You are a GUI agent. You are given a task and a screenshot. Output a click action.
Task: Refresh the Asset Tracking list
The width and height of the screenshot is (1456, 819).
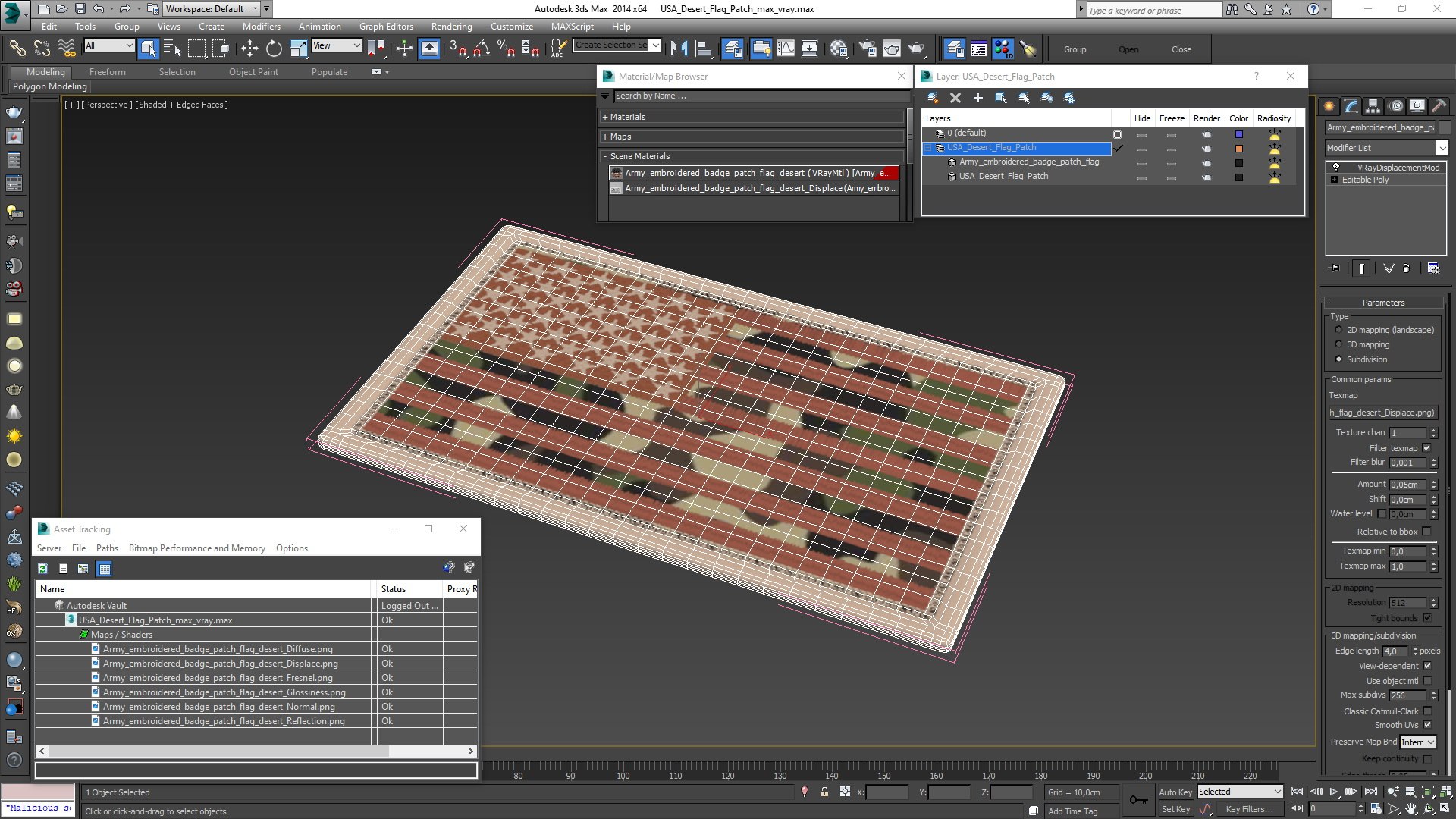[43, 569]
